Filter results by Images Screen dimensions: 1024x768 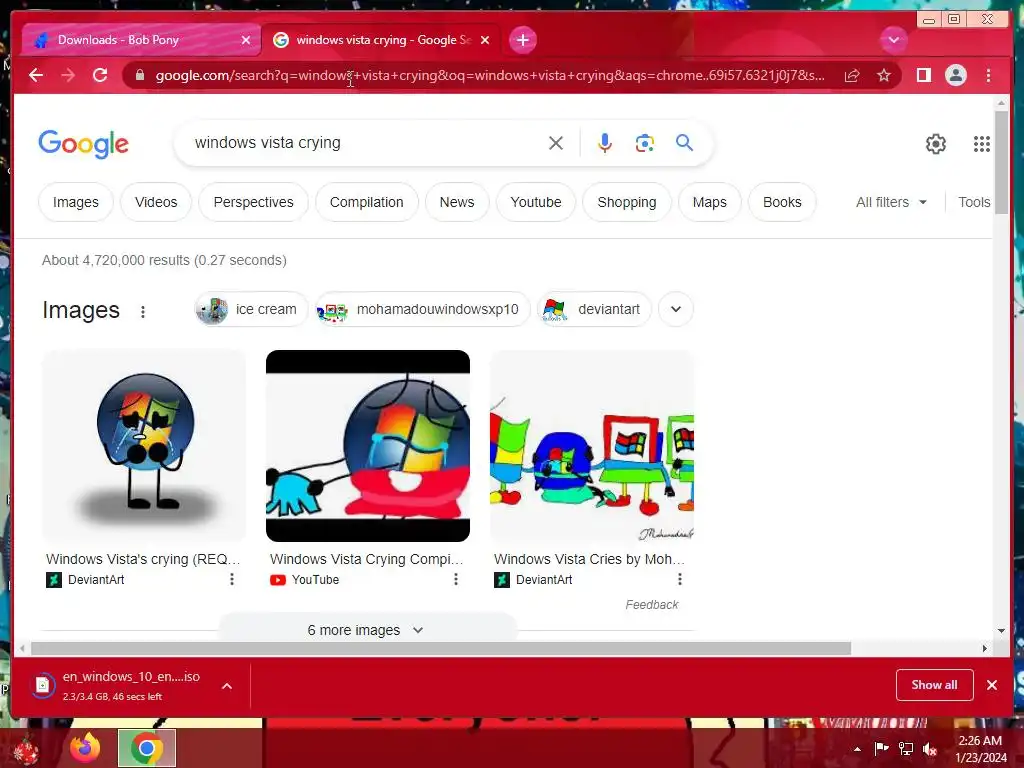coord(76,202)
